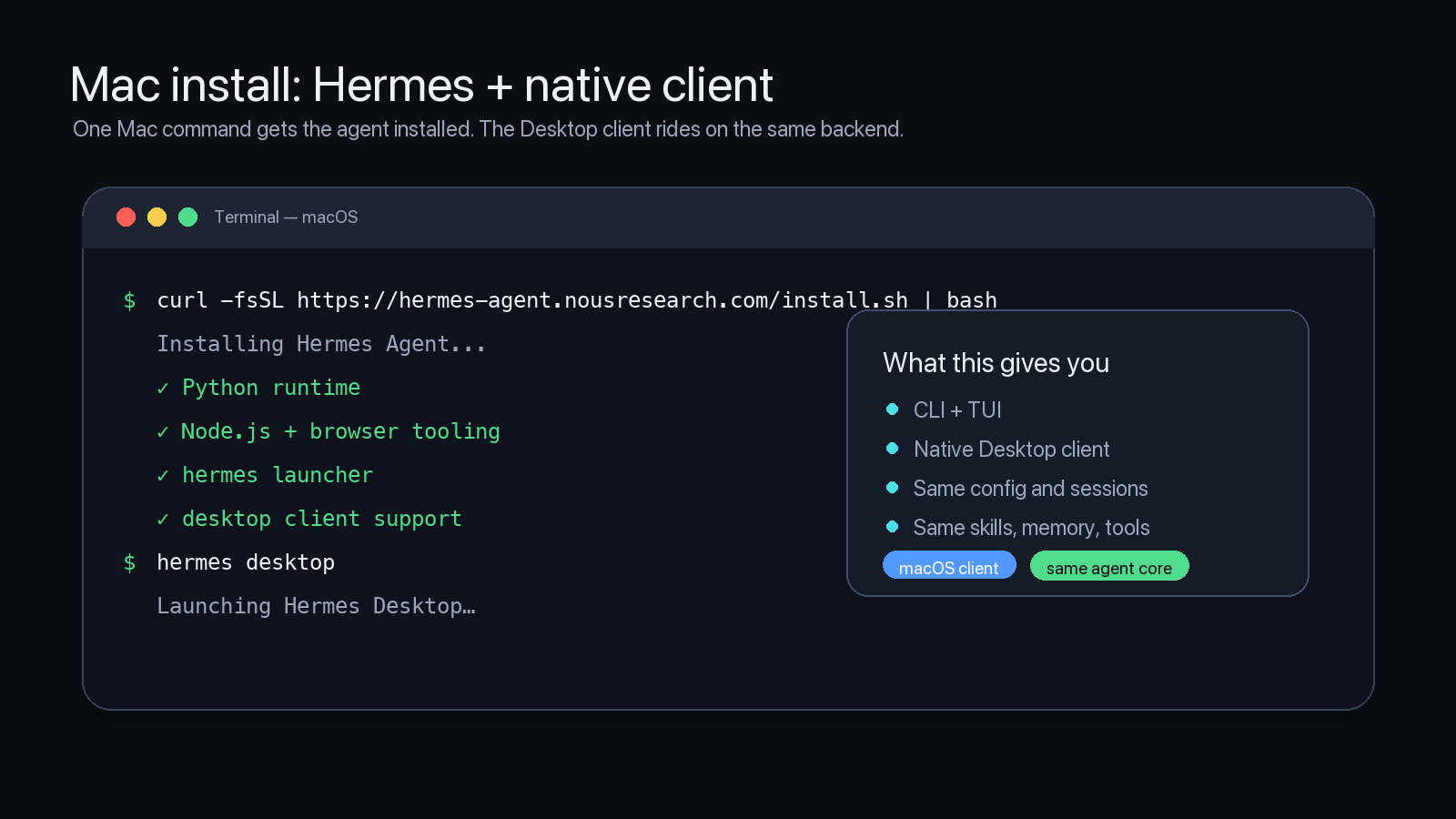Click the yellow minimize dot in Terminal
Image resolution: width=1456 pixels, height=819 pixels.
click(x=157, y=217)
